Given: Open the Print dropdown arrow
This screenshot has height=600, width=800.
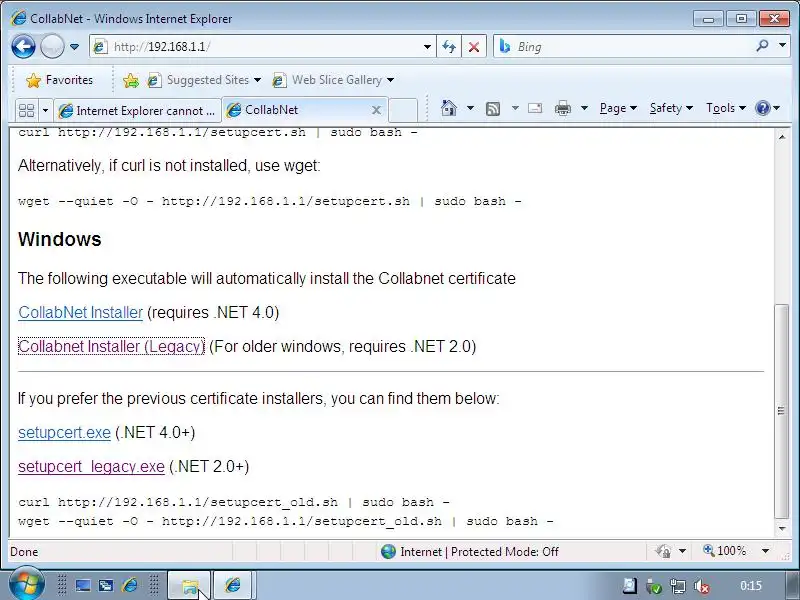Looking at the screenshot, I should click(x=585, y=108).
